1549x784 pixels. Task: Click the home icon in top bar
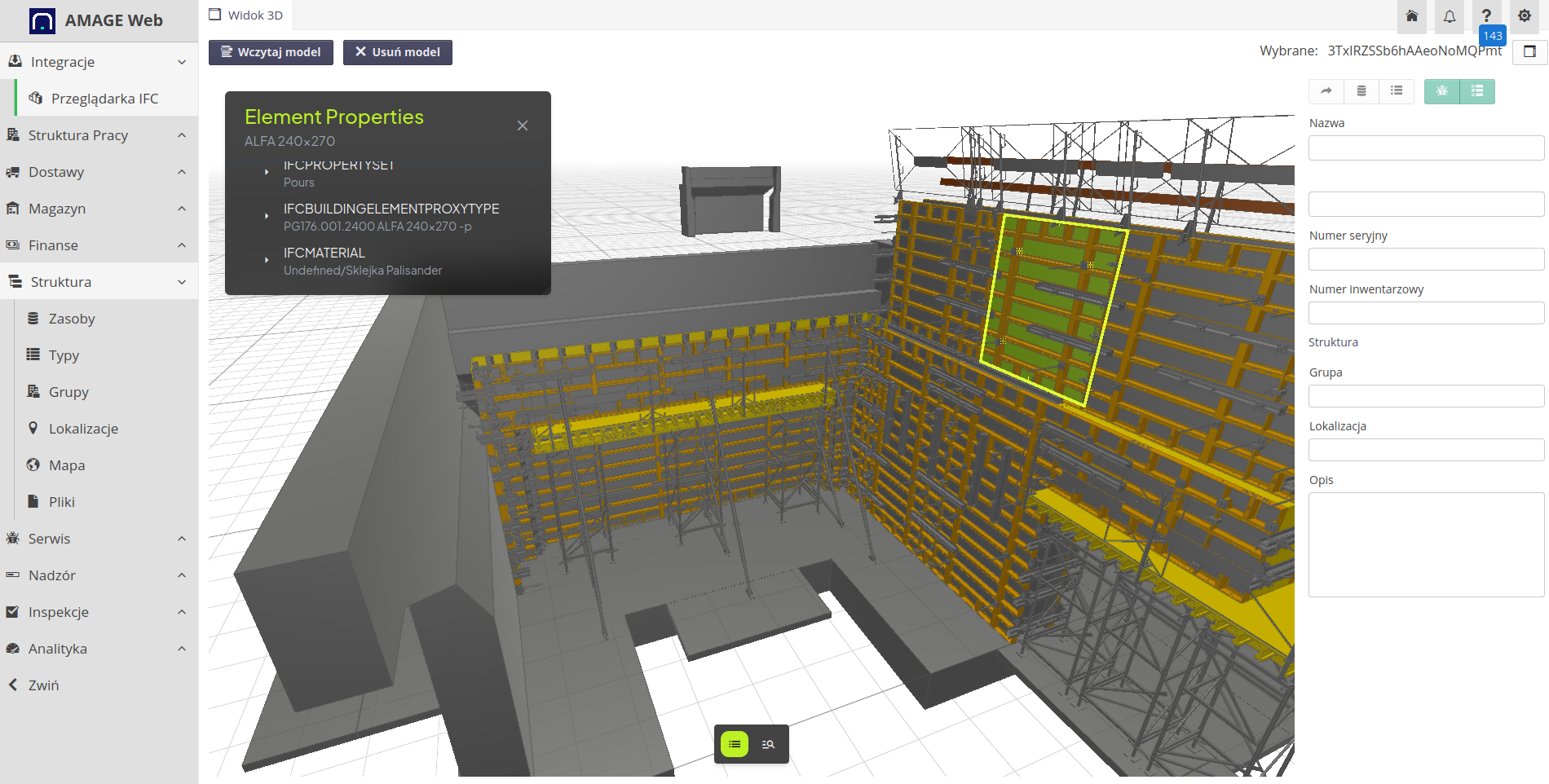click(1412, 16)
